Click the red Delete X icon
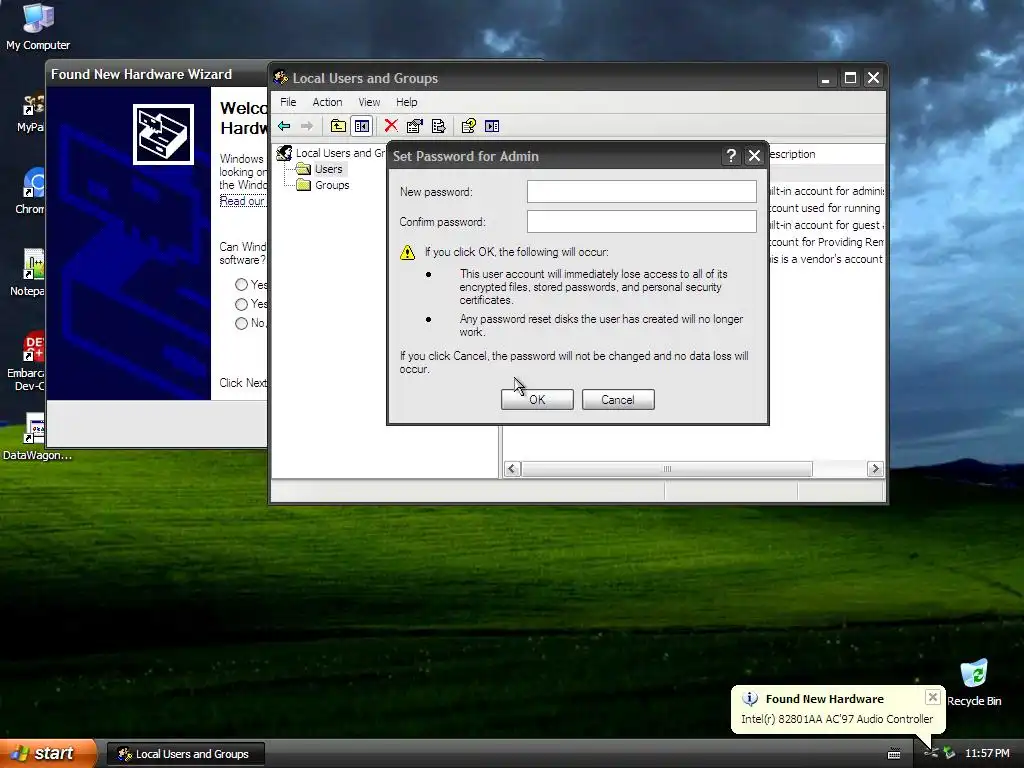Screen dimensions: 1024x768 click(391, 126)
